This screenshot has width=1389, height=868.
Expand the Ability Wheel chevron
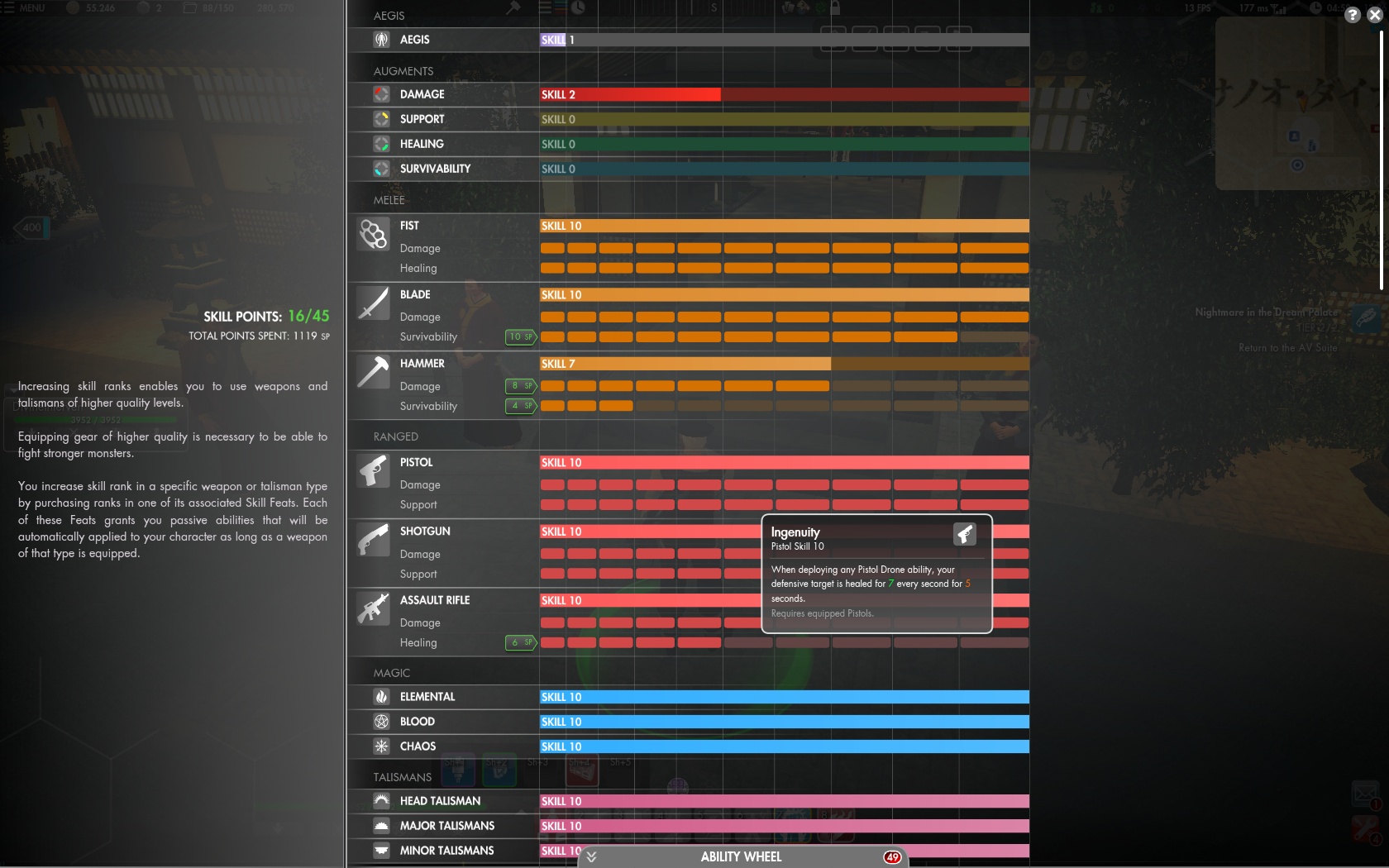pyautogui.click(x=592, y=857)
